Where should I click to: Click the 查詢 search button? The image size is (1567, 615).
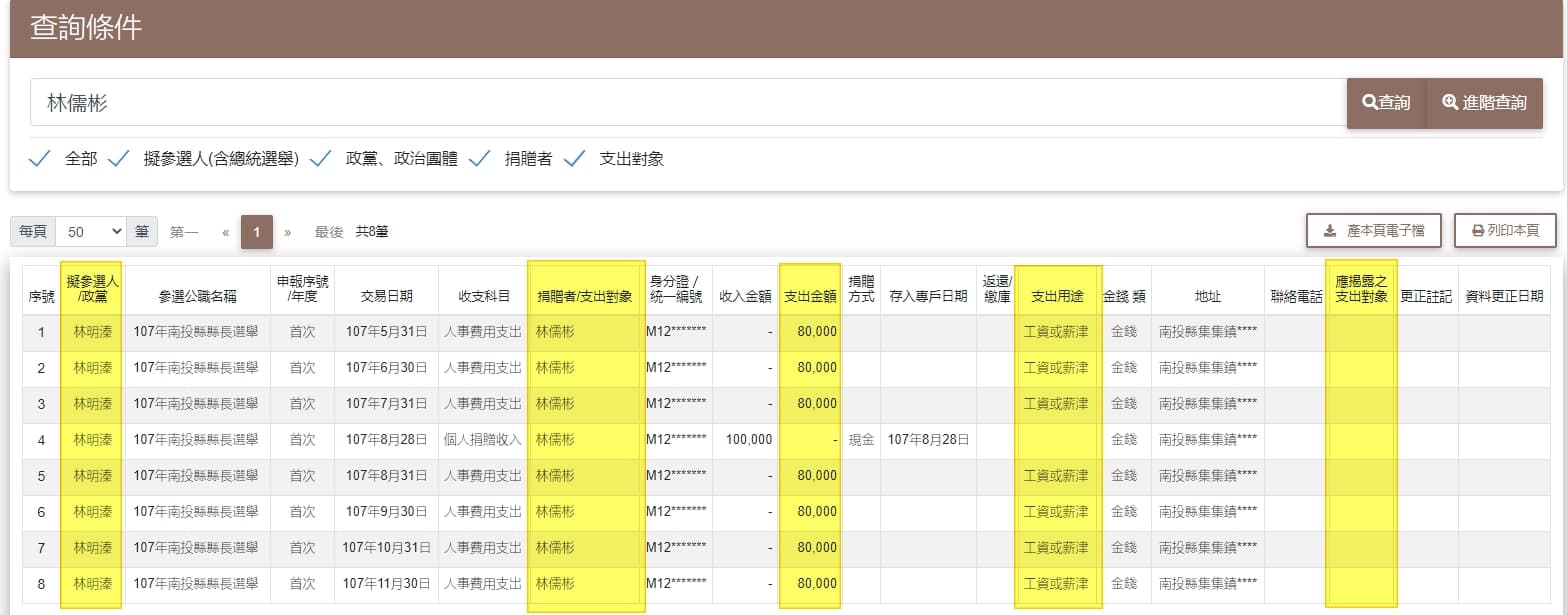click(1386, 103)
